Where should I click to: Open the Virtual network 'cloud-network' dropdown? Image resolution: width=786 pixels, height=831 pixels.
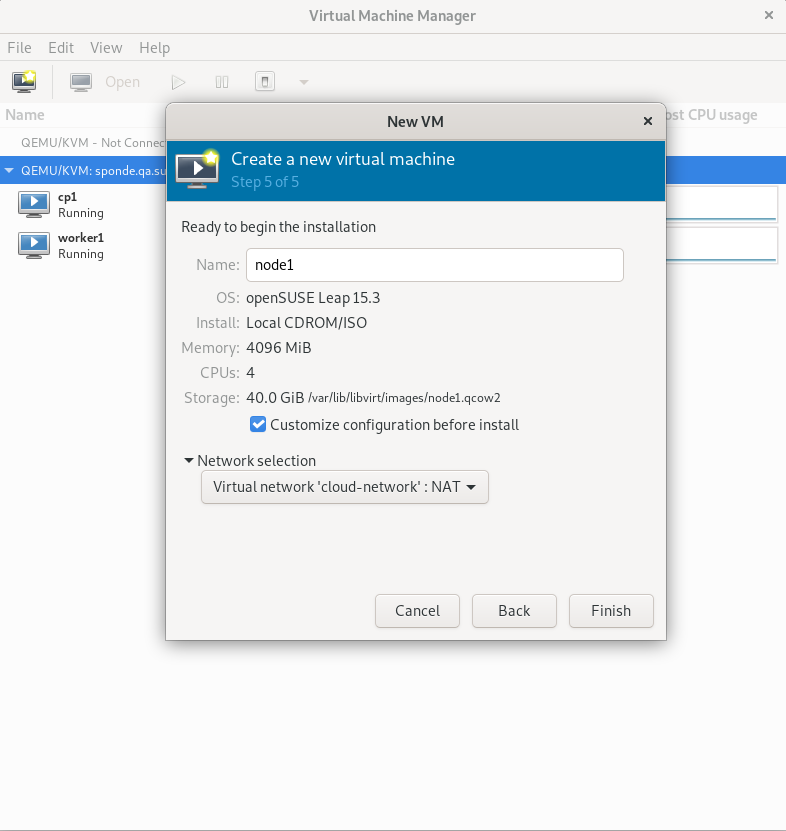[x=344, y=487]
